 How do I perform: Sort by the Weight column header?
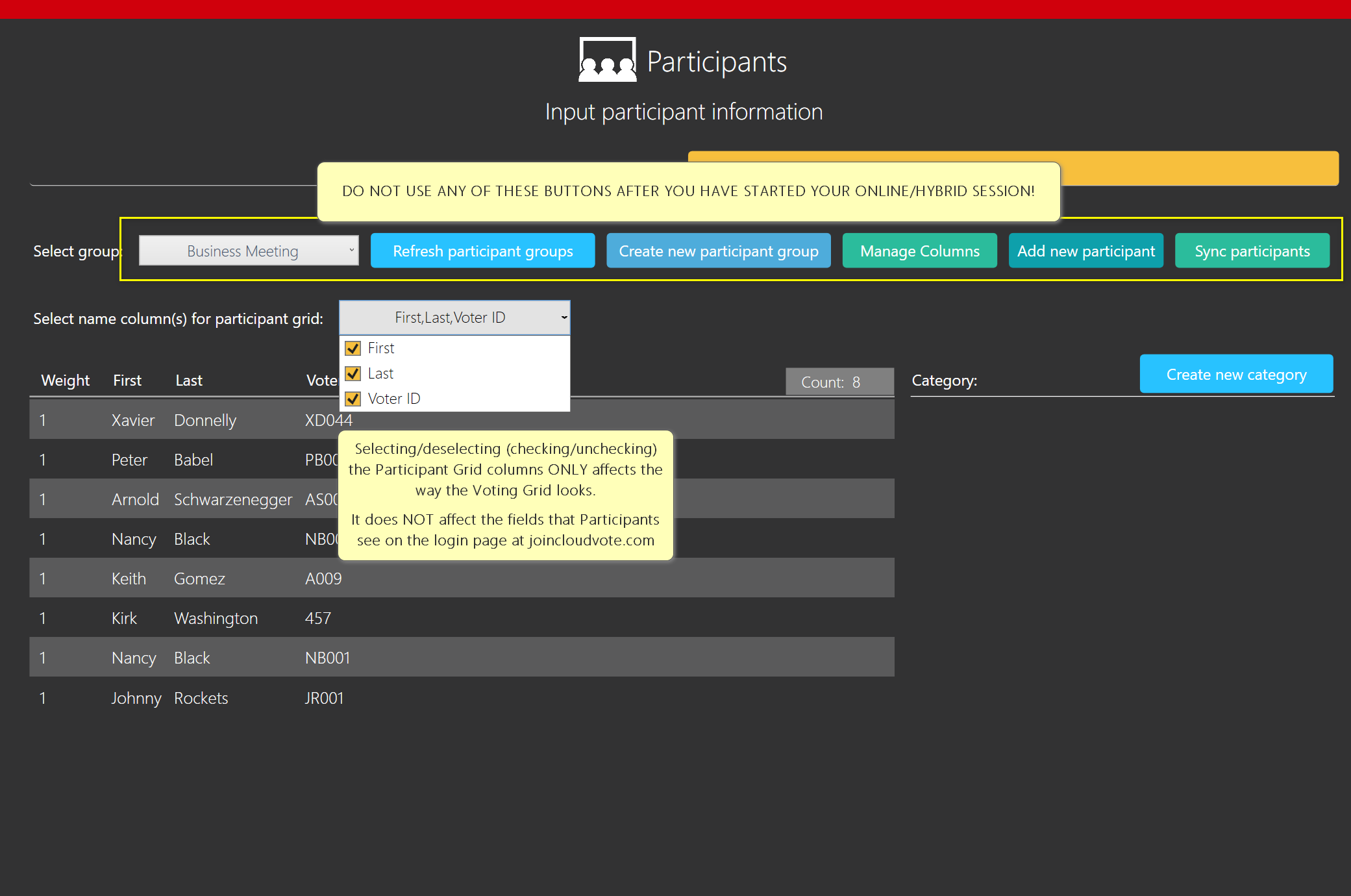pyautogui.click(x=65, y=380)
